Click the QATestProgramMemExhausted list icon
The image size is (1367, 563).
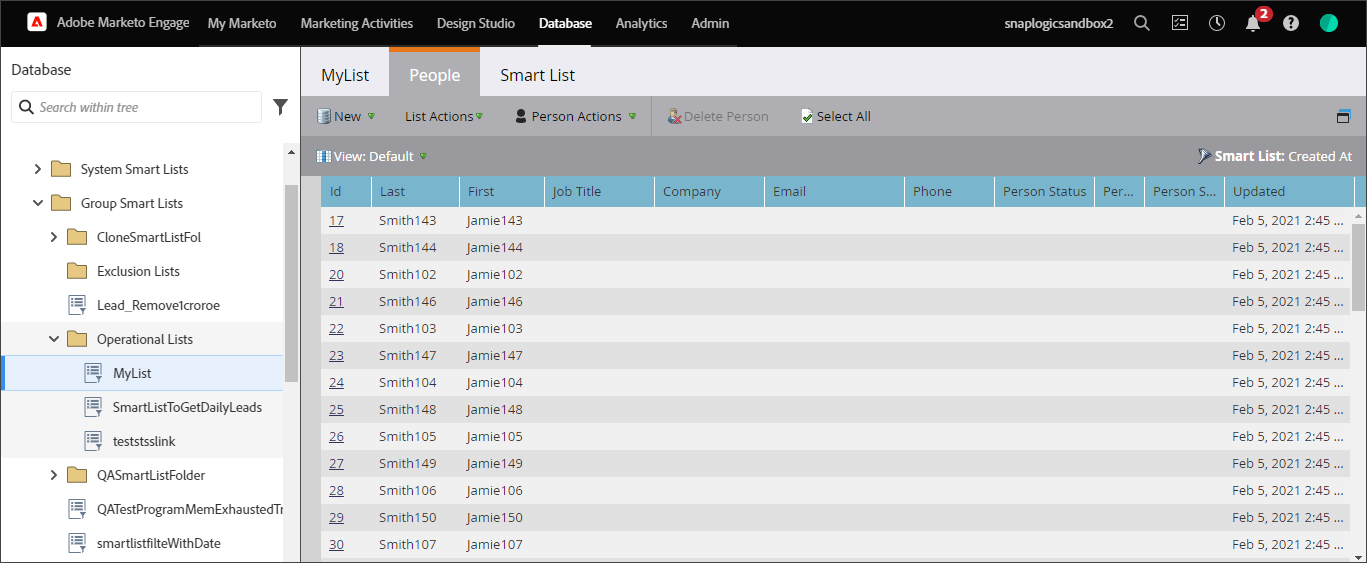(77, 509)
